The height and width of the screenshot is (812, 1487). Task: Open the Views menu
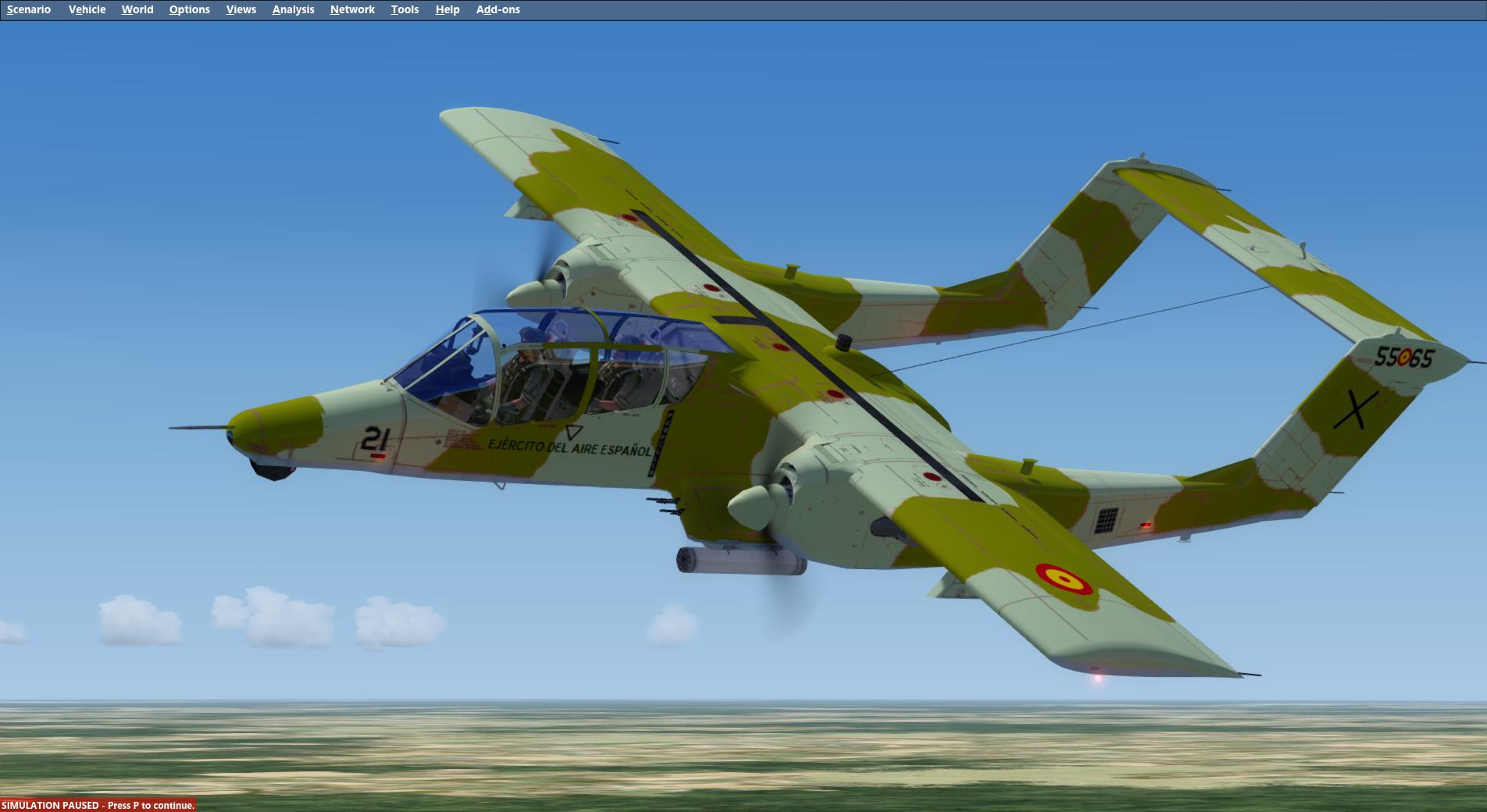point(241,9)
